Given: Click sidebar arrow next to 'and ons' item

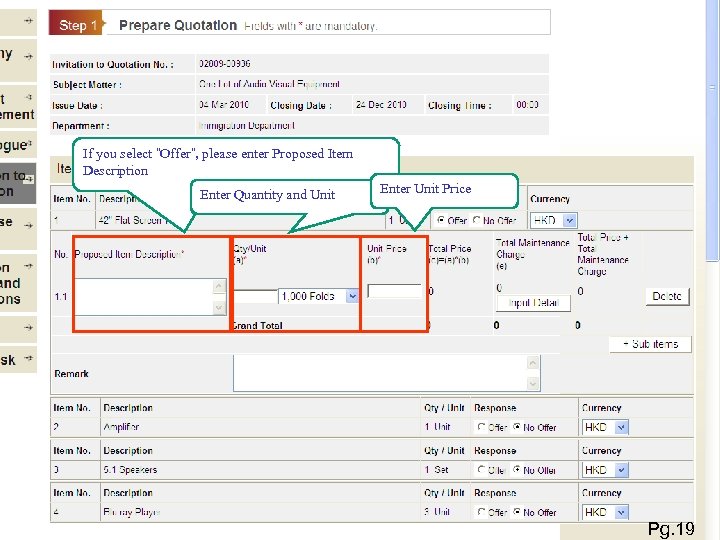Looking at the screenshot, I should [x=28, y=266].
